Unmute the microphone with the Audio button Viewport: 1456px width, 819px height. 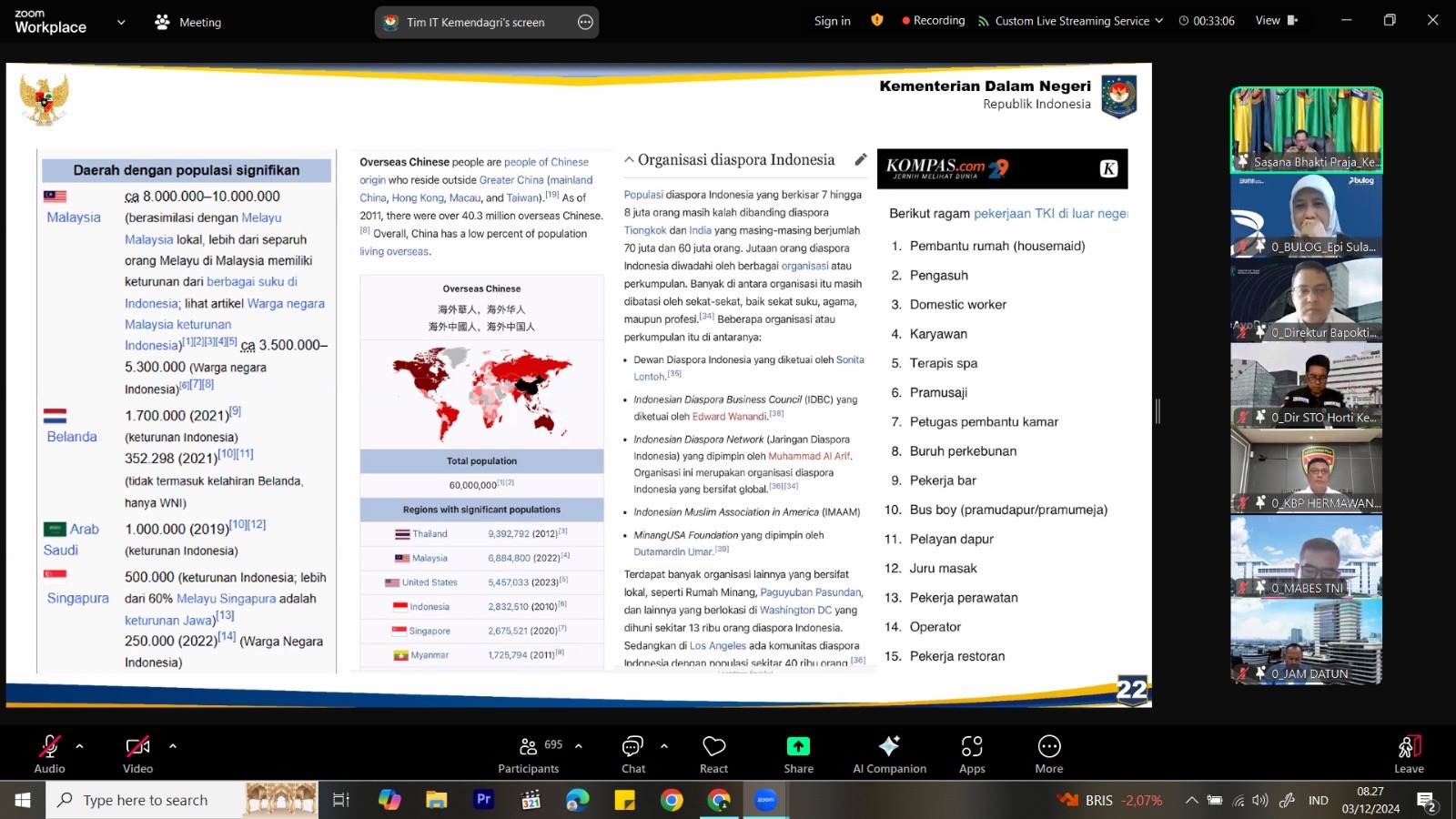(49, 754)
